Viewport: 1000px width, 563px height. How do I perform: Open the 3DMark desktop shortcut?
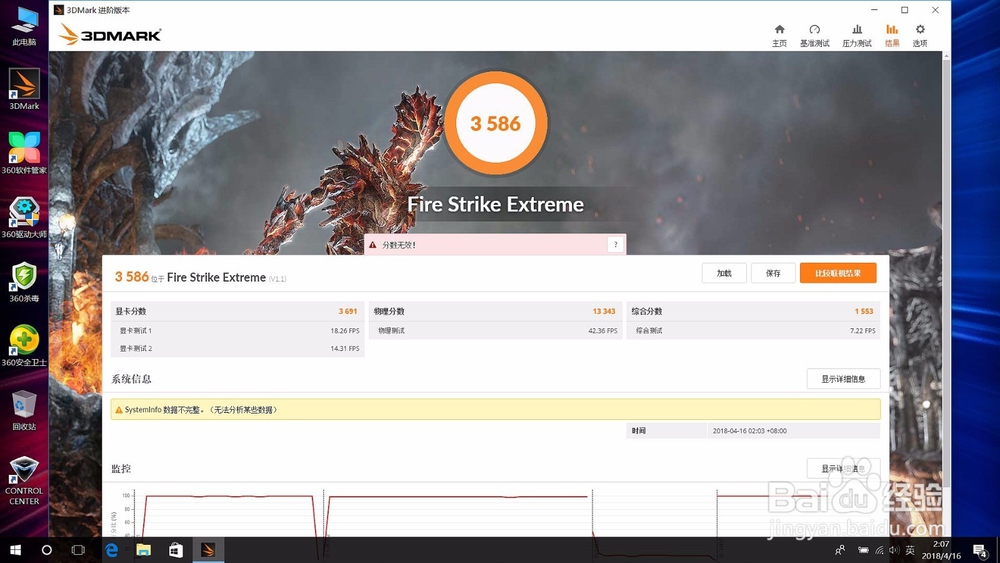pyautogui.click(x=24, y=89)
